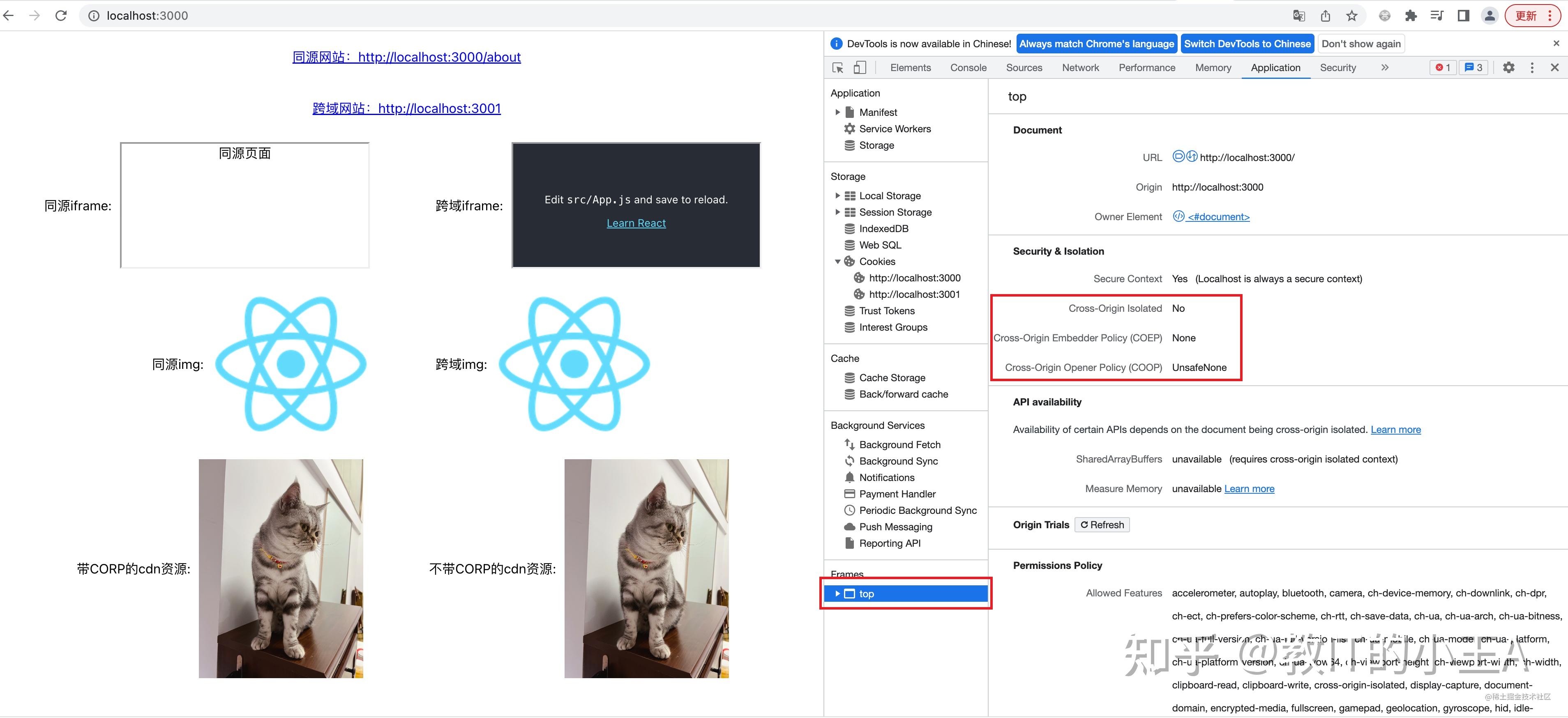Collapse the Cookies tree node
Viewport: 1568px width, 718px height.
click(837, 262)
